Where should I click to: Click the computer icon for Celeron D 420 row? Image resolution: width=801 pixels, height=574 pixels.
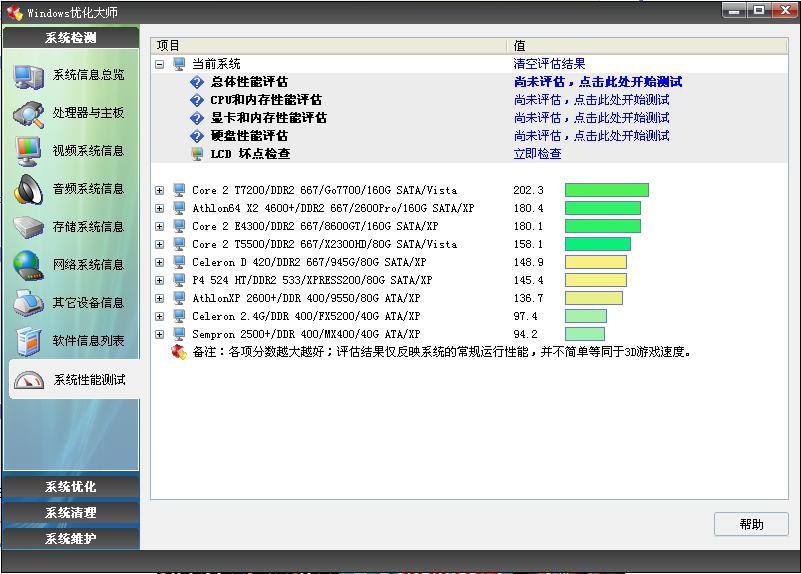pos(179,262)
